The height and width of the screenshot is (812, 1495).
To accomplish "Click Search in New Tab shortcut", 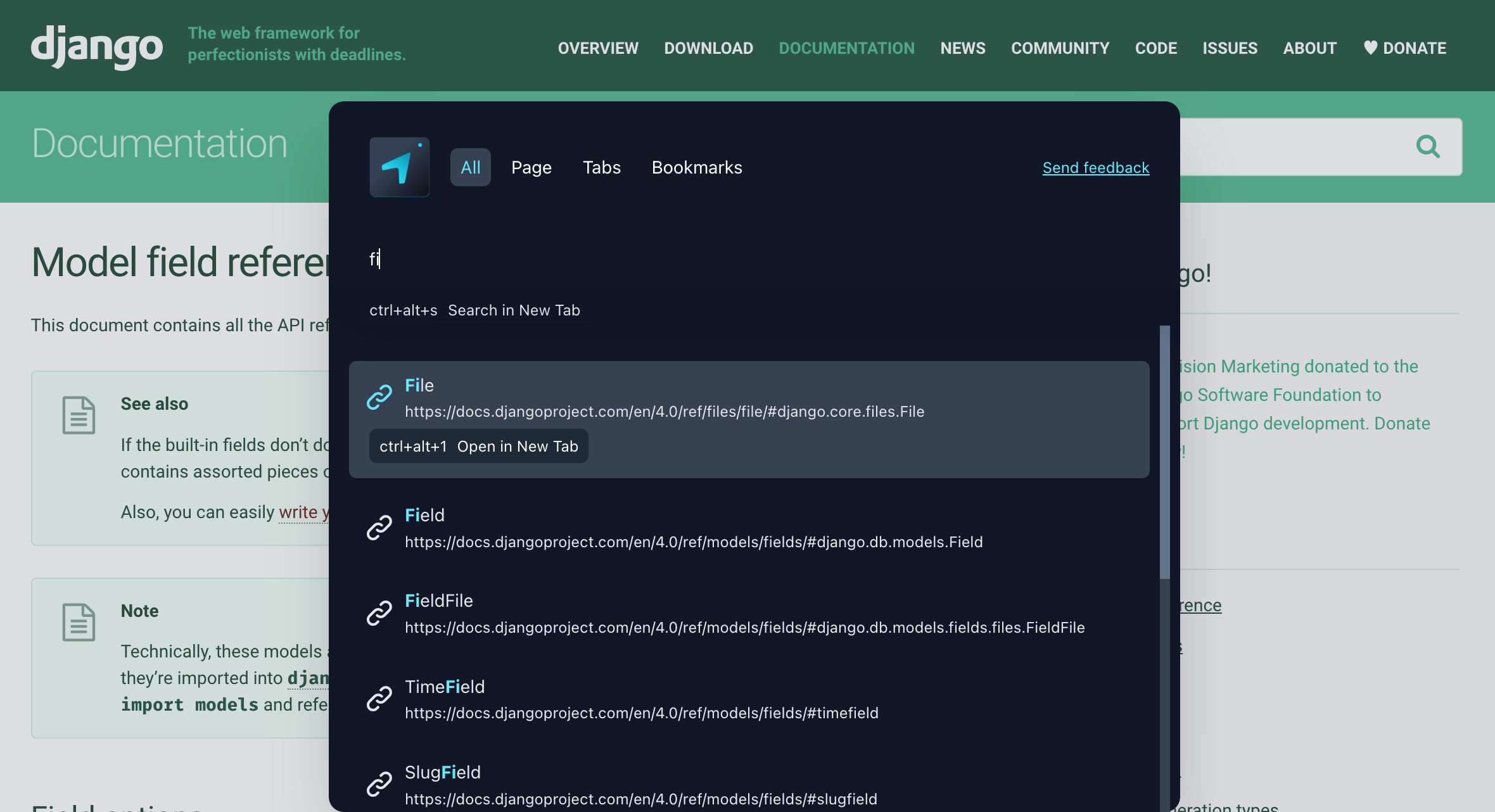I will click(x=474, y=310).
